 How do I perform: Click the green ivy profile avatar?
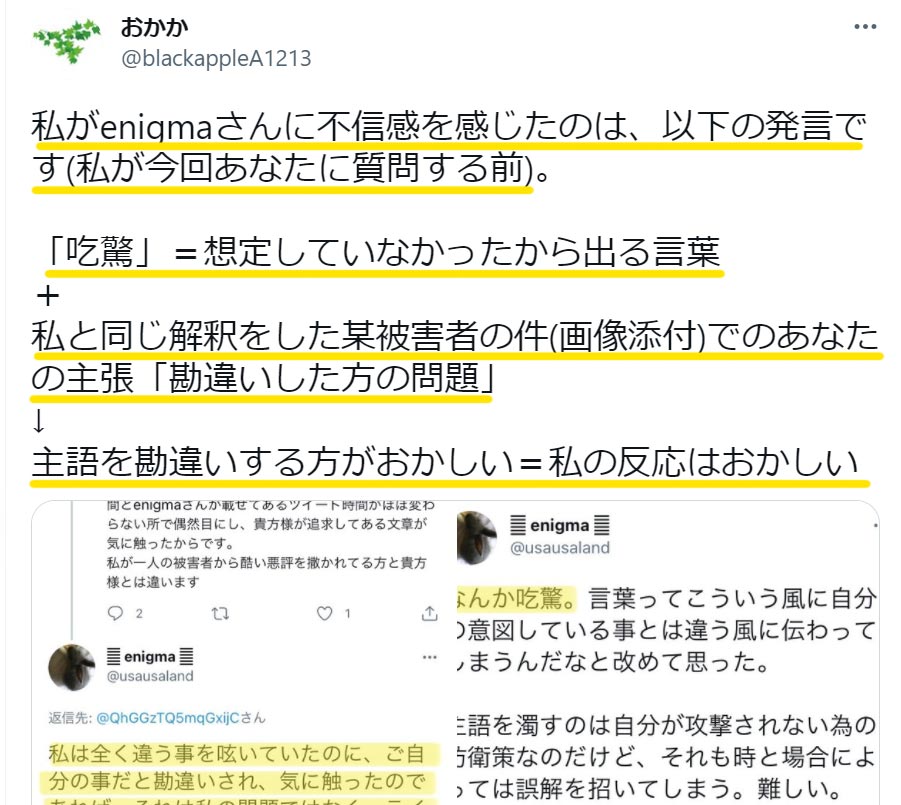pyautogui.click(x=67, y=41)
